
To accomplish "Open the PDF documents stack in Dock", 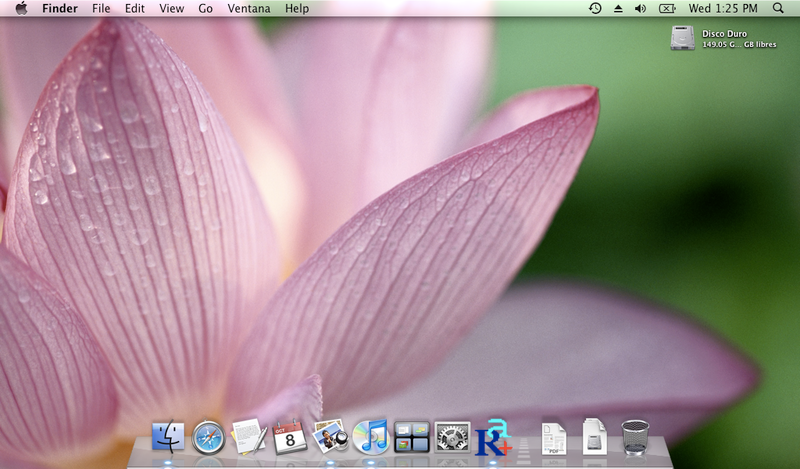I will [x=554, y=437].
